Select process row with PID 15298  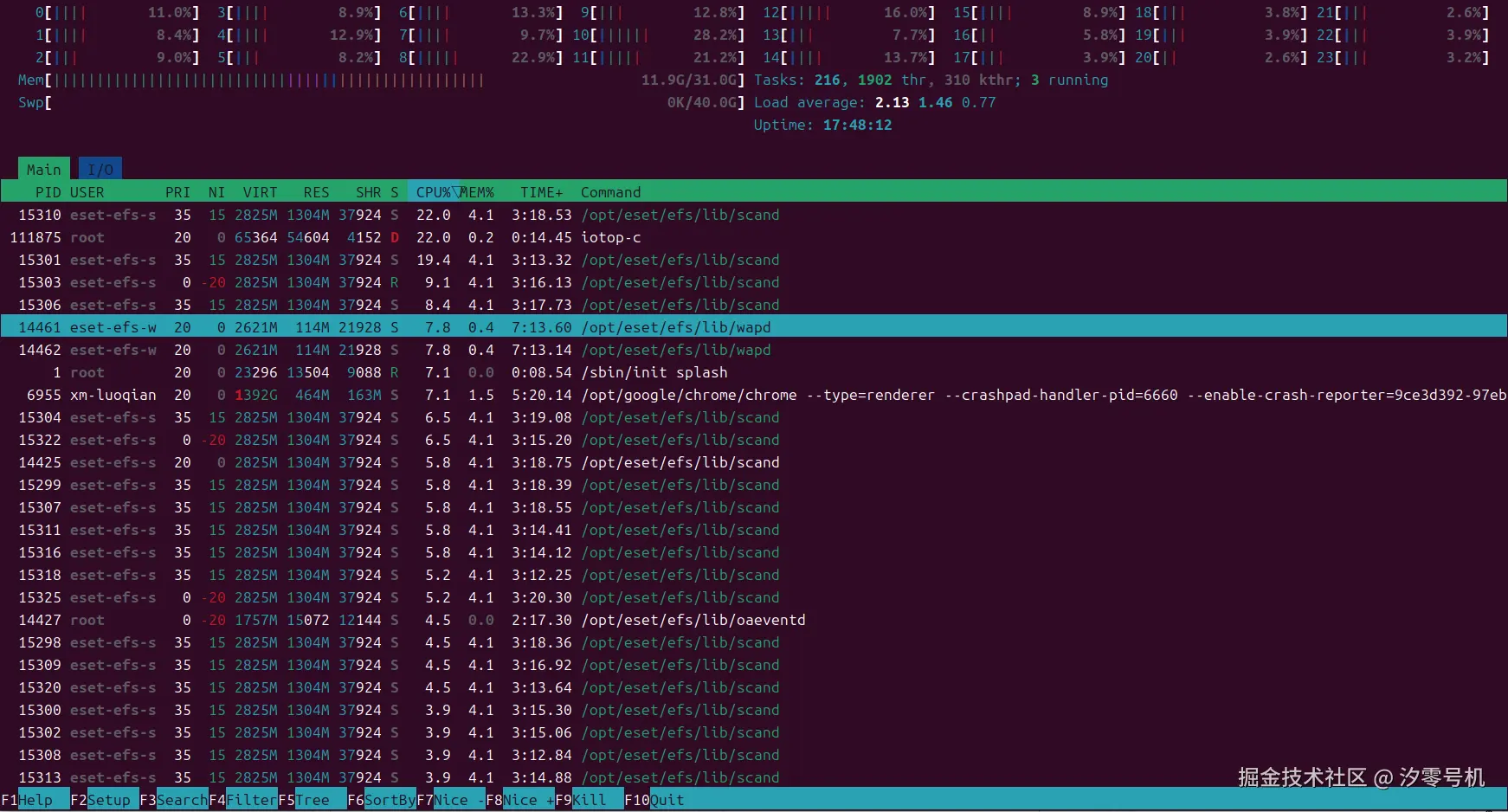coord(754,642)
